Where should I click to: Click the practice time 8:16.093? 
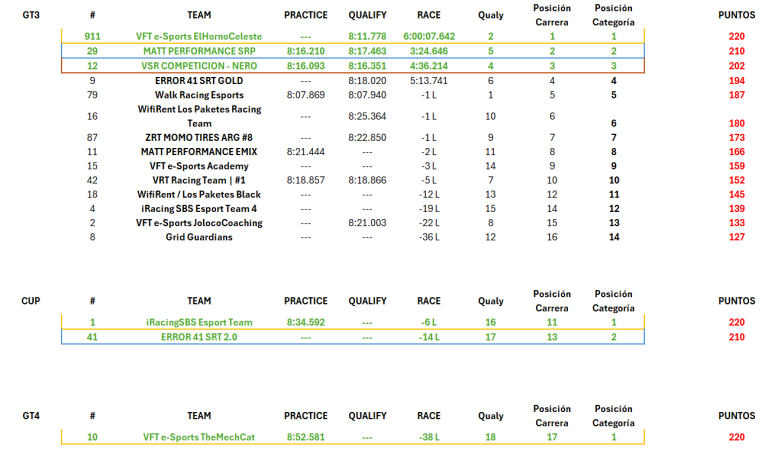tap(306, 66)
